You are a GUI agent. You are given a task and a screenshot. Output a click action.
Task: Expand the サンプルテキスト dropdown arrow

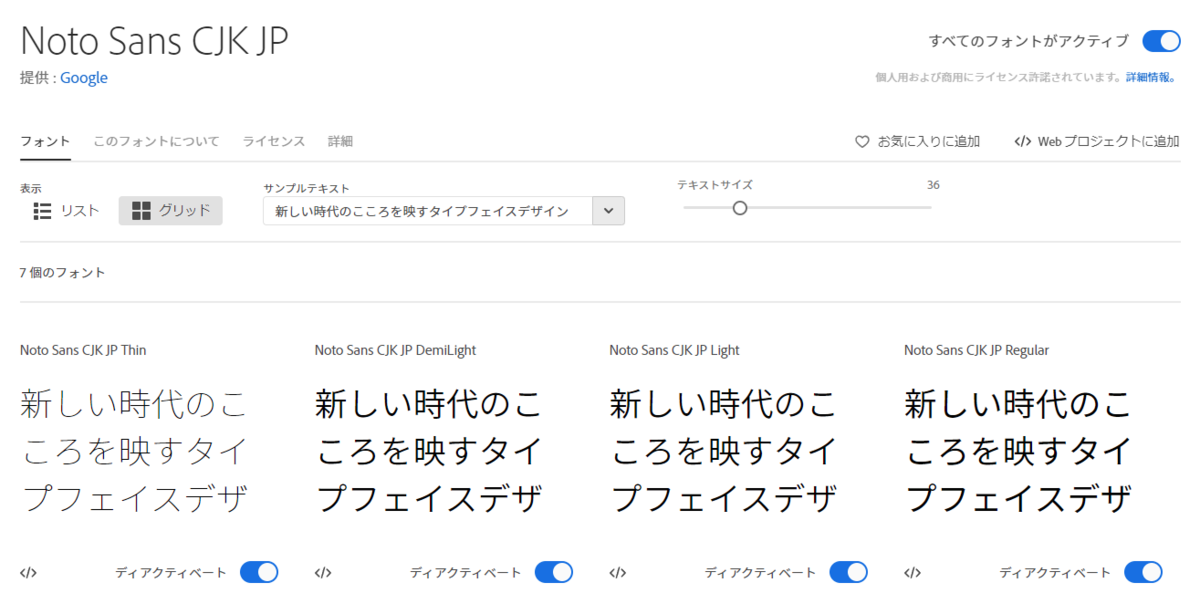point(609,211)
